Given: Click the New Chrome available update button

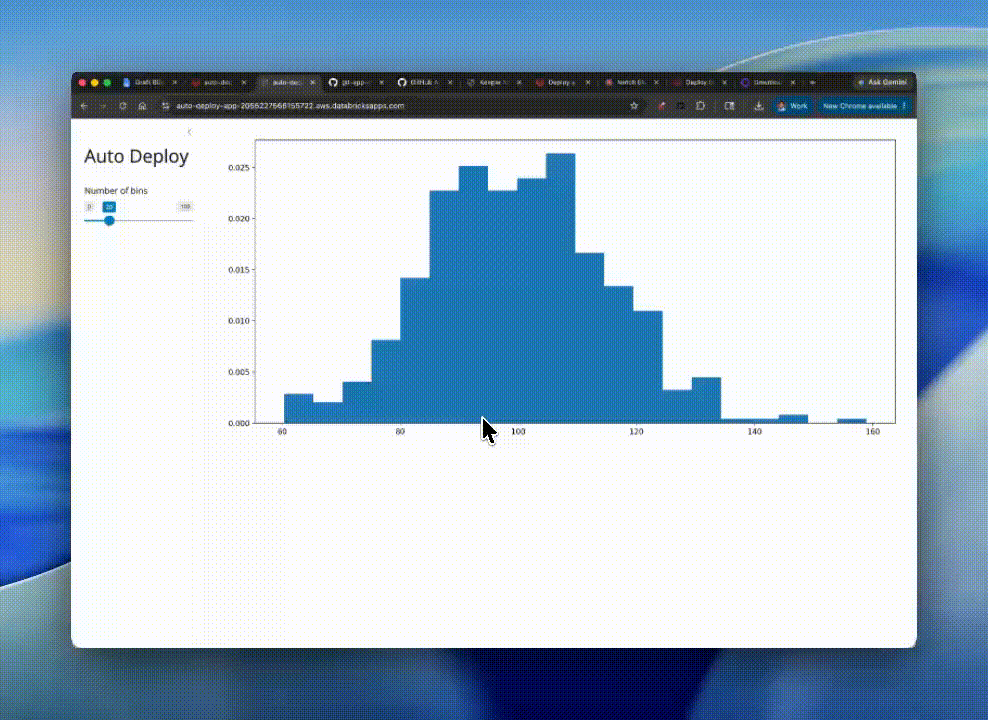Looking at the screenshot, I should coord(864,106).
